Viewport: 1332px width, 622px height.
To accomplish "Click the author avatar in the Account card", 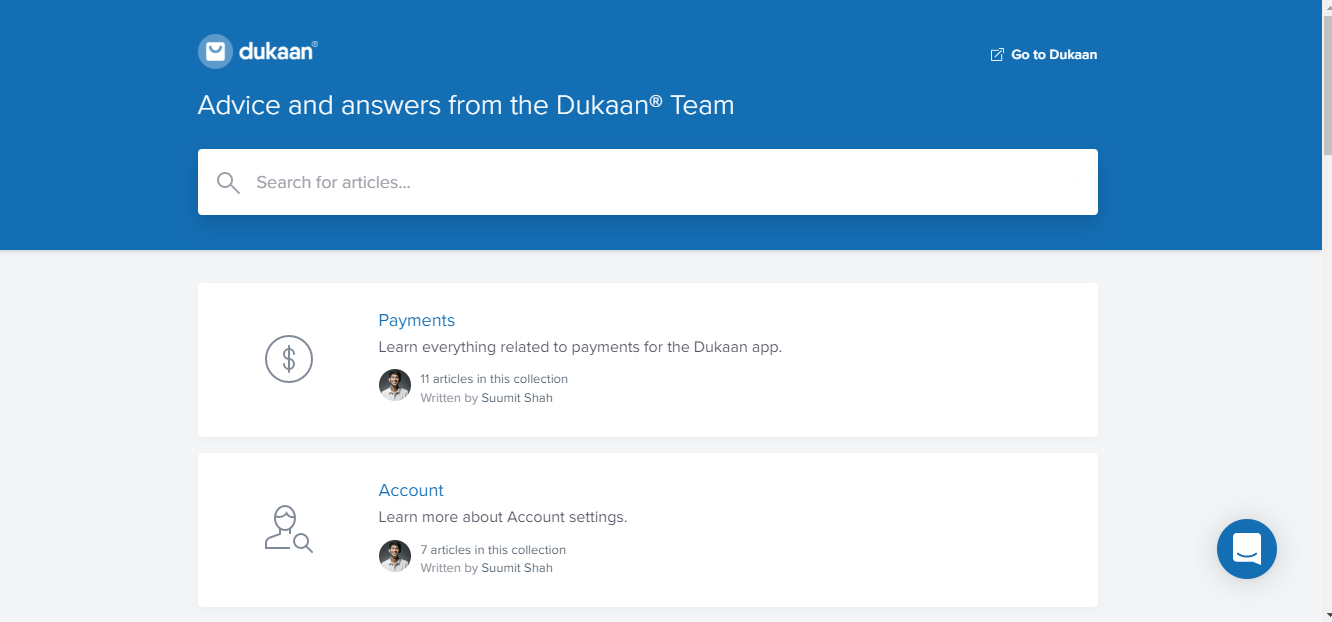I will click(395, 556).
